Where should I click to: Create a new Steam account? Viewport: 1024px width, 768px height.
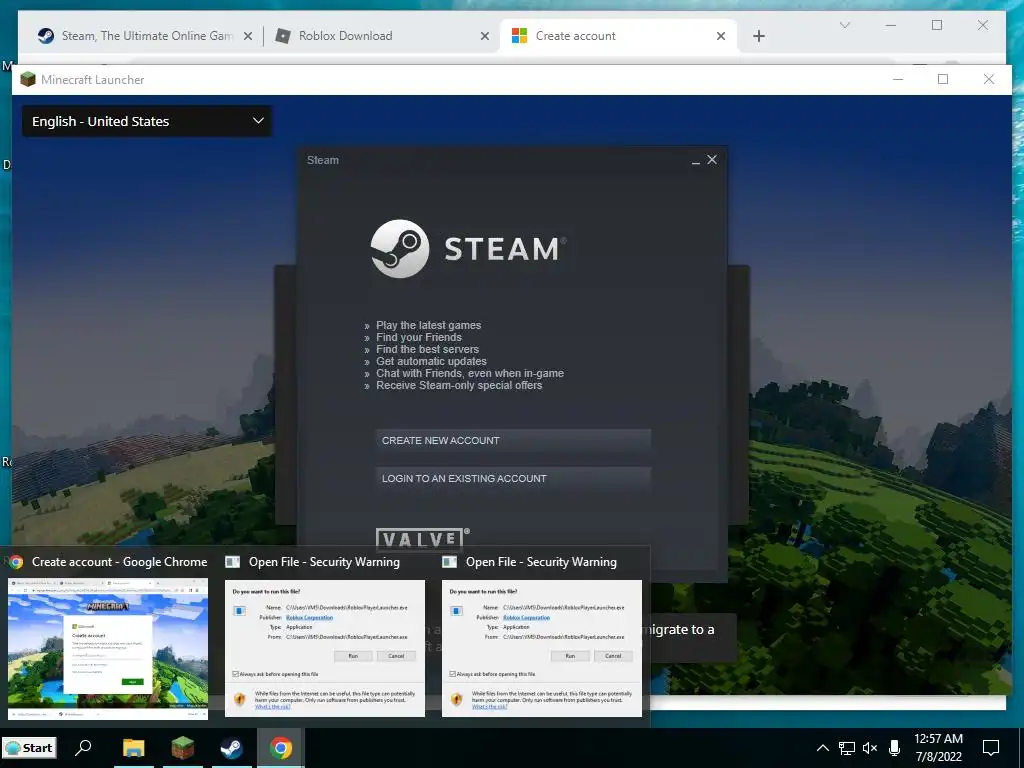(513, 441)
